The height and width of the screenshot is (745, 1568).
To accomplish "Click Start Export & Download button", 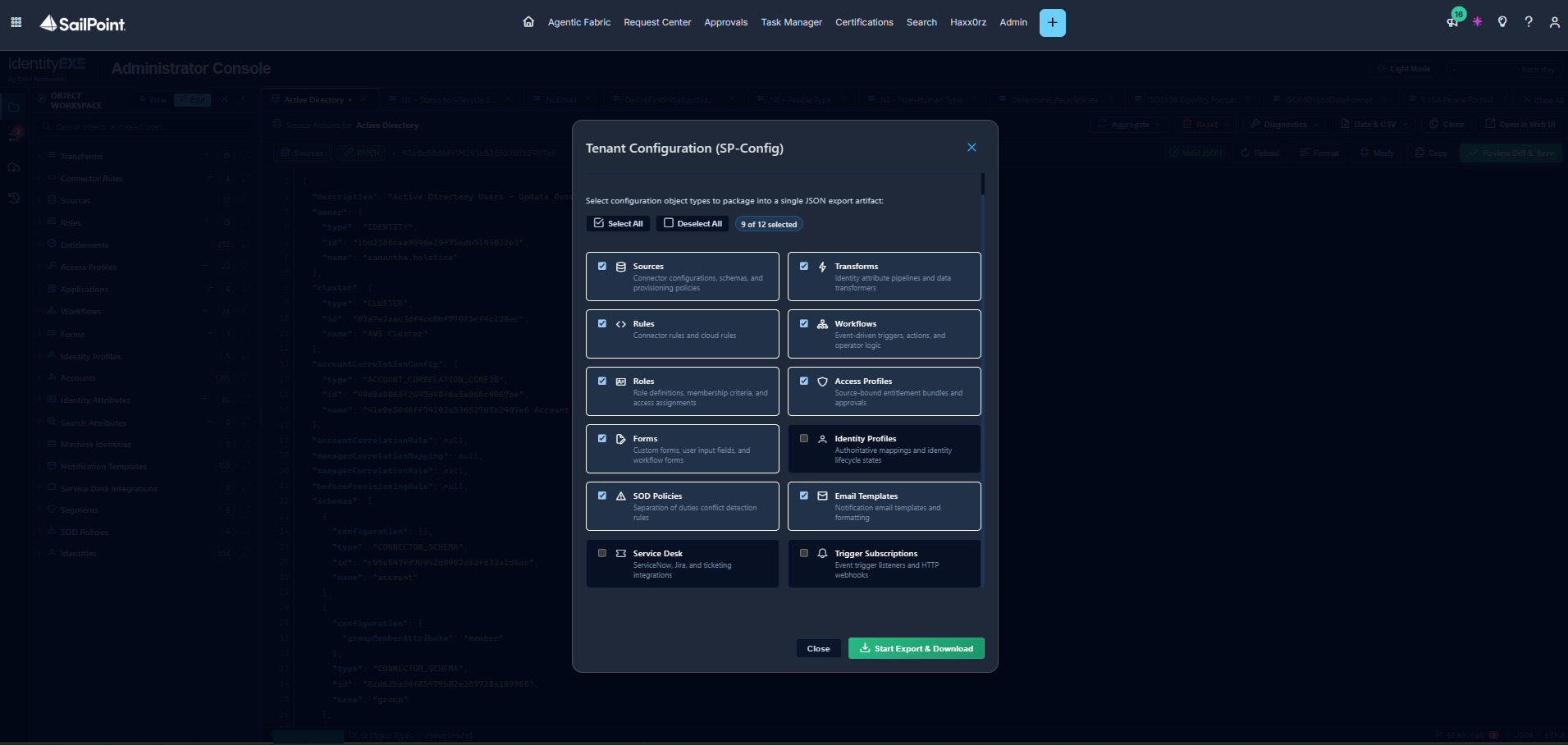I will coord(916,648).
